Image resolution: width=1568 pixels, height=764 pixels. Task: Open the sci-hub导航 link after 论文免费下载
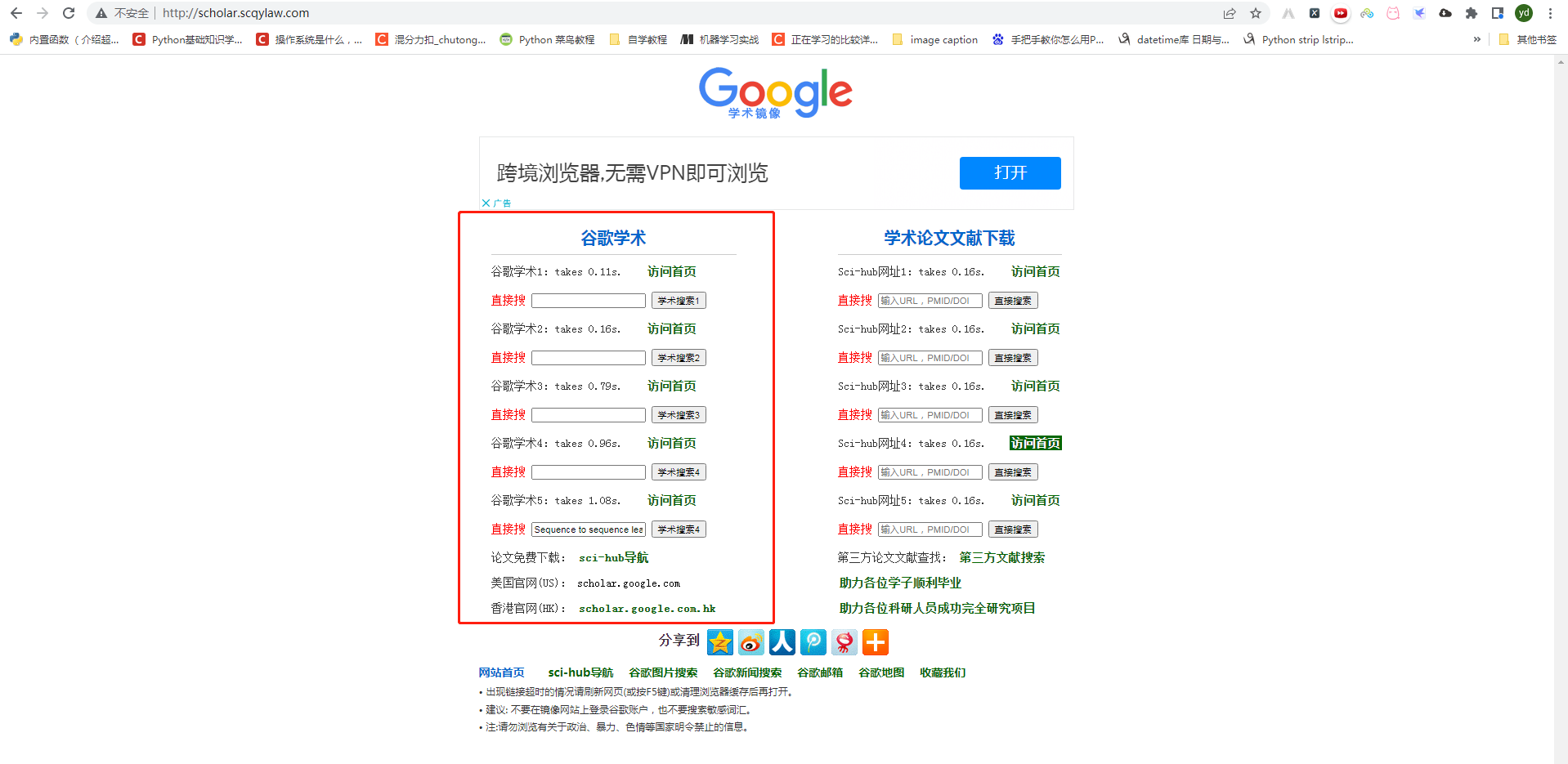pos(613,558)
